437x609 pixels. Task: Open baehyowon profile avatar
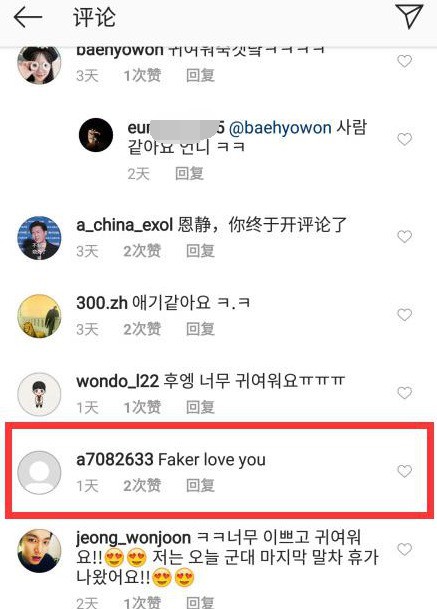[x=39, y=64]
